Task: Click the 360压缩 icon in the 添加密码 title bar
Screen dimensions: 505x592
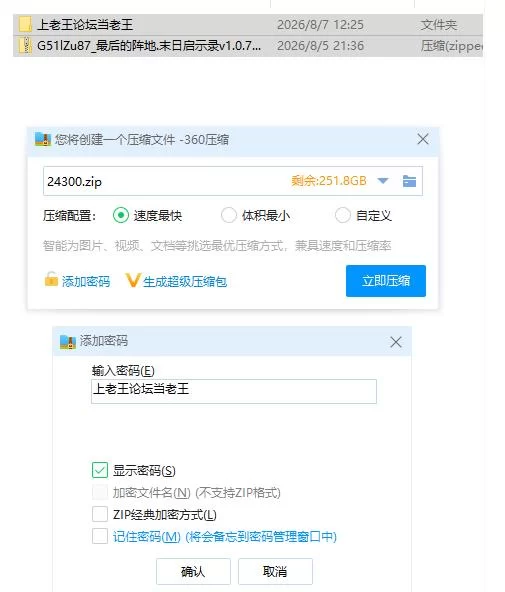Action: click(x=68, y=342)
